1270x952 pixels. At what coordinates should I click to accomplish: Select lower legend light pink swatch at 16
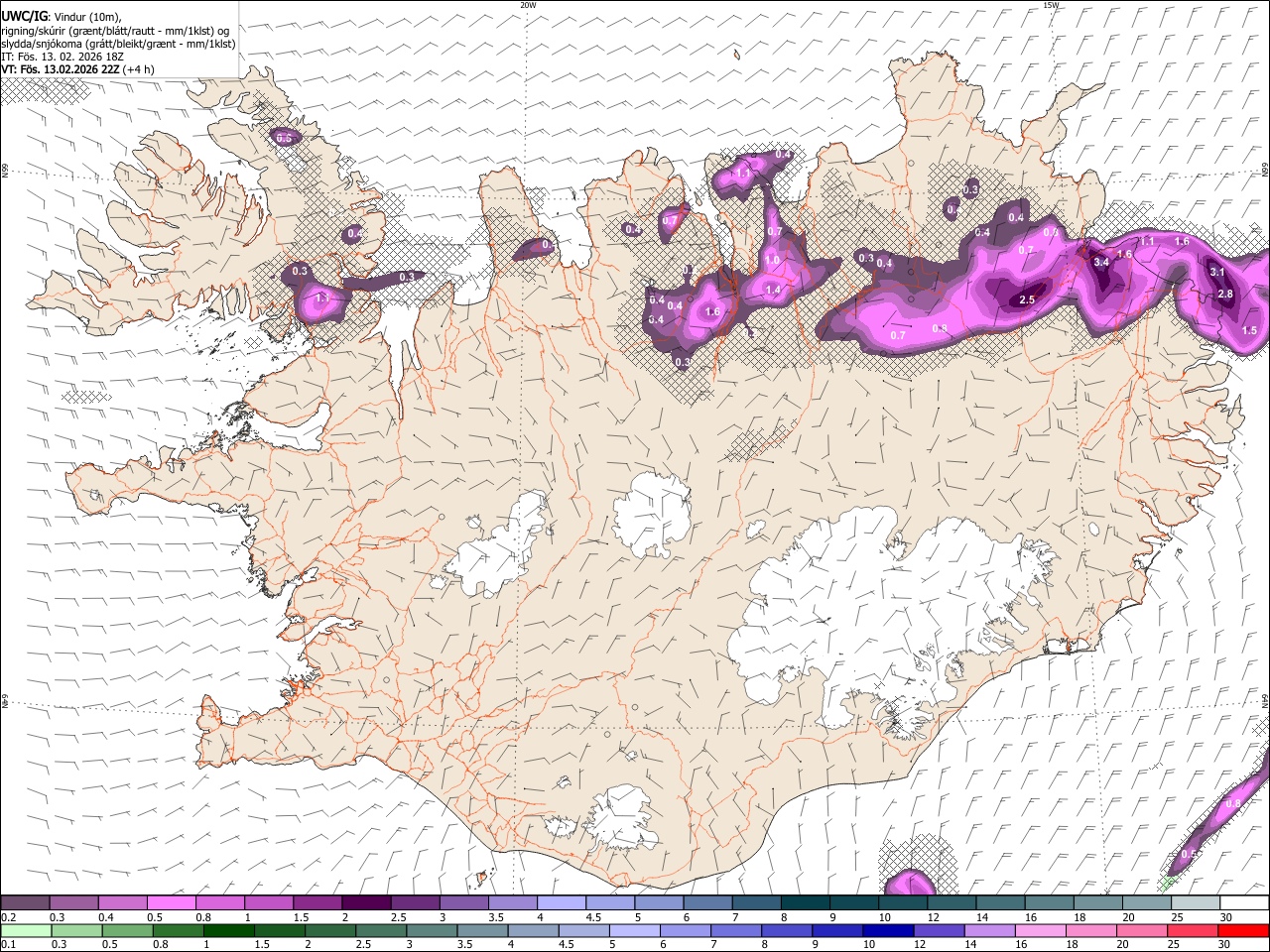click(x=1040, y=930)
